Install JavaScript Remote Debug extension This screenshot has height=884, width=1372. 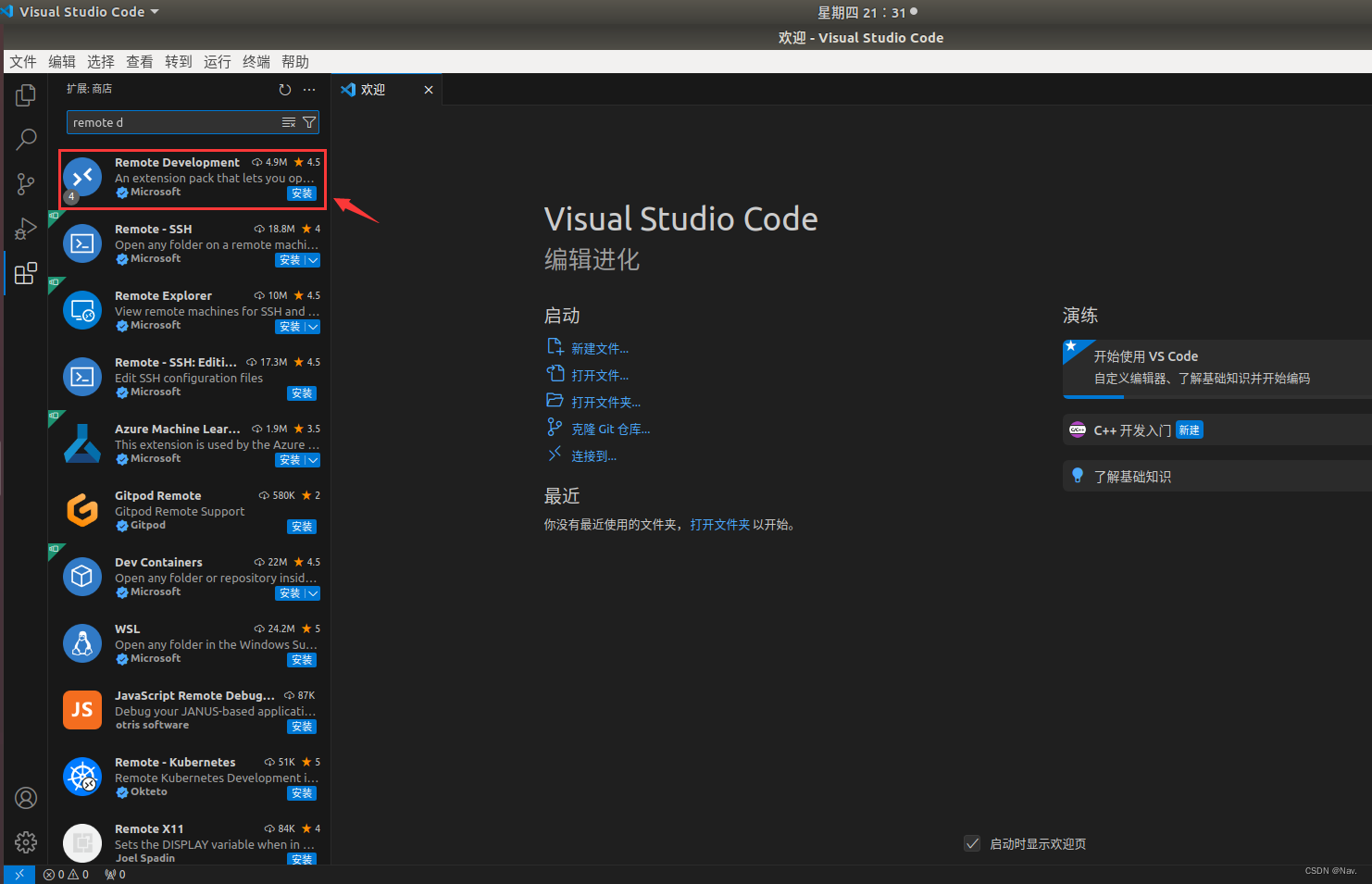pos(302,727)
